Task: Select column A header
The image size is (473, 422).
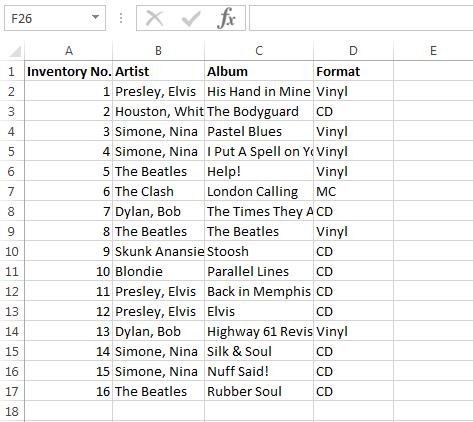Action: [x=69, y=51]
